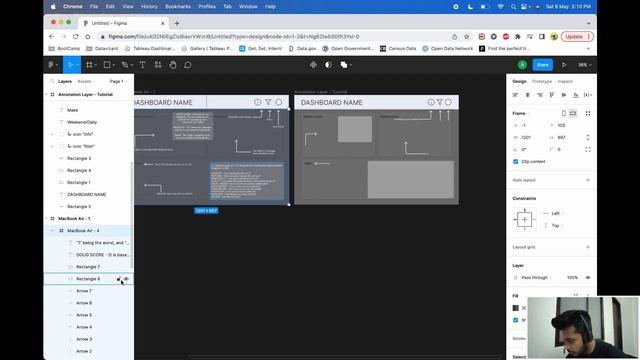The width and height of the screenshot is (640, 360).
Task: Open the Bookmarks menu in the menu bar
Action: [178, 7]
